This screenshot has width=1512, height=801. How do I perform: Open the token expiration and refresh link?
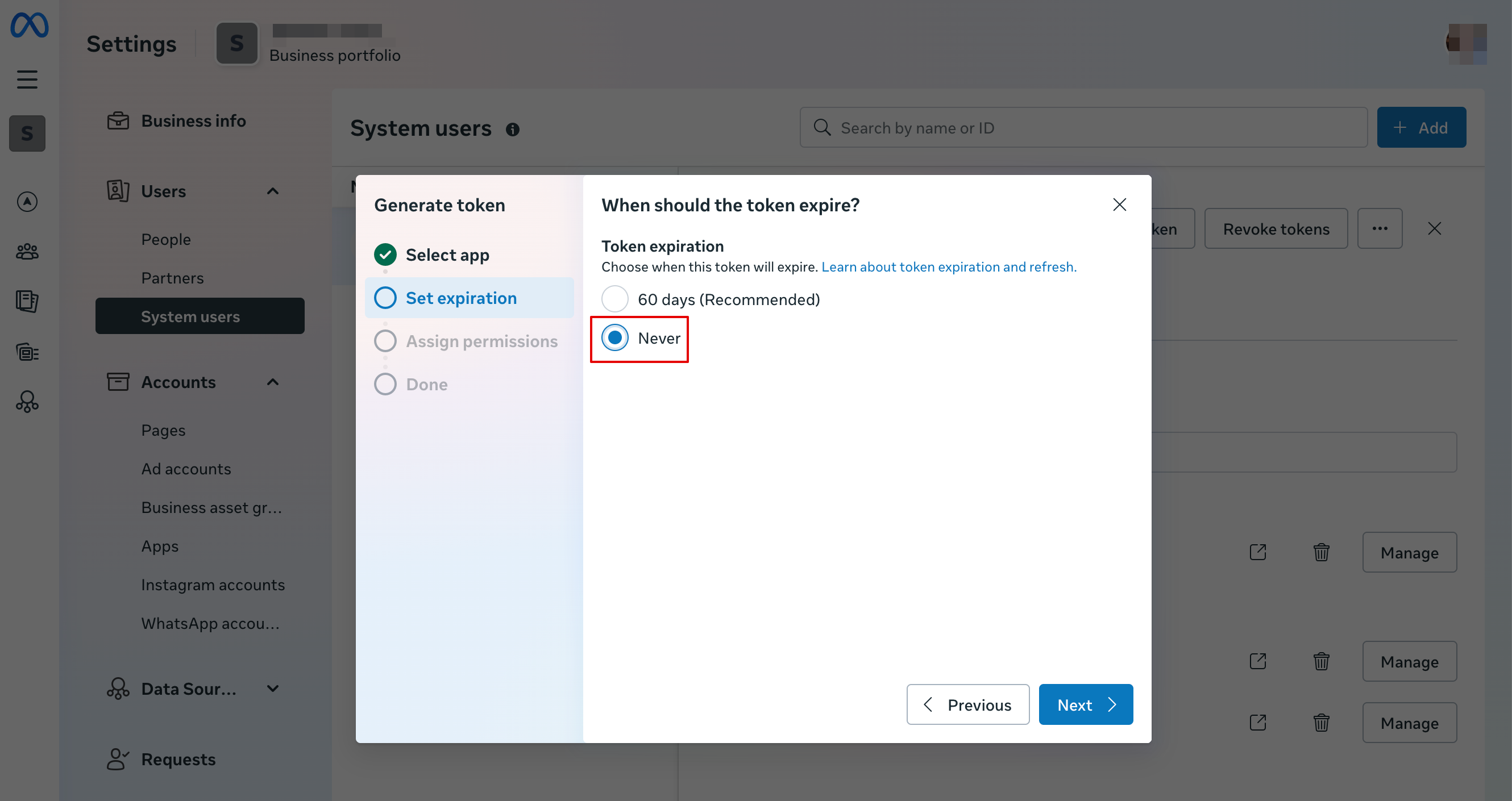click(x=949, y=267)
